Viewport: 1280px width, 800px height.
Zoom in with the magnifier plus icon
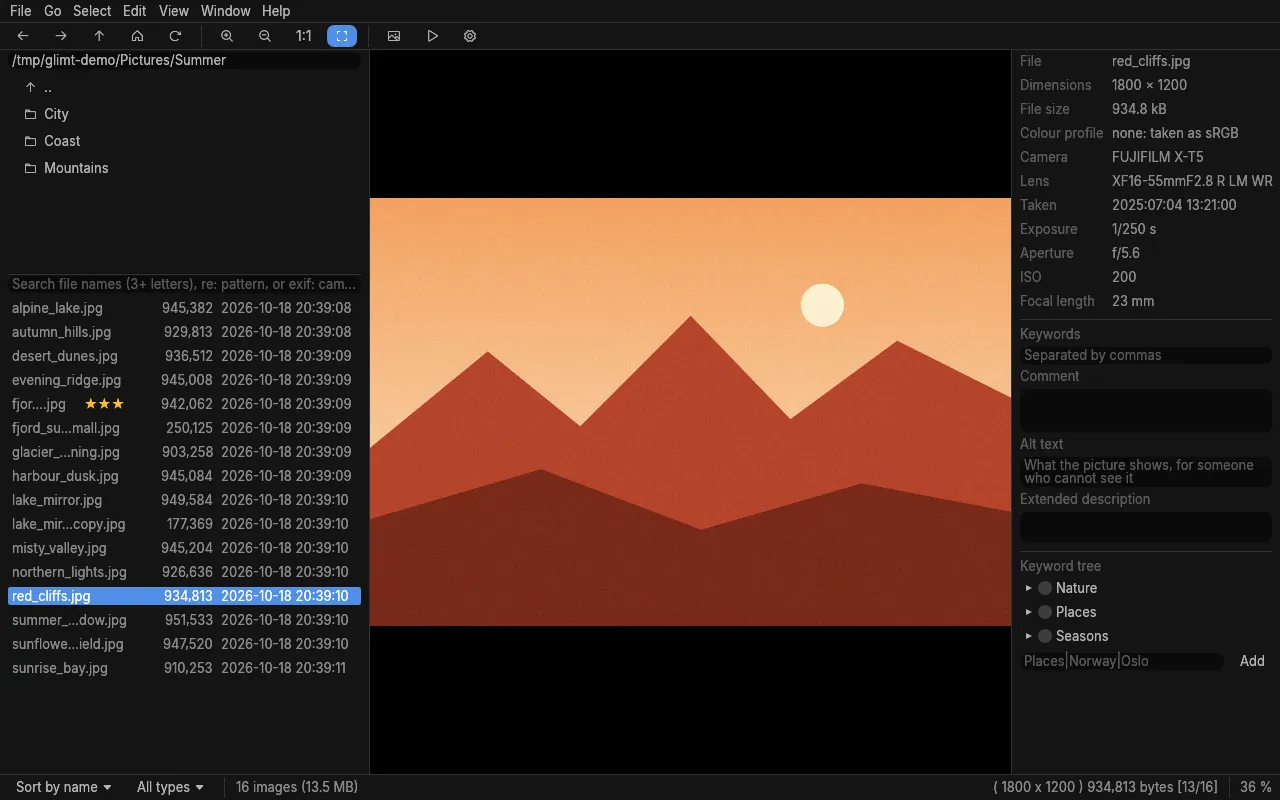[x=227, y=36]
